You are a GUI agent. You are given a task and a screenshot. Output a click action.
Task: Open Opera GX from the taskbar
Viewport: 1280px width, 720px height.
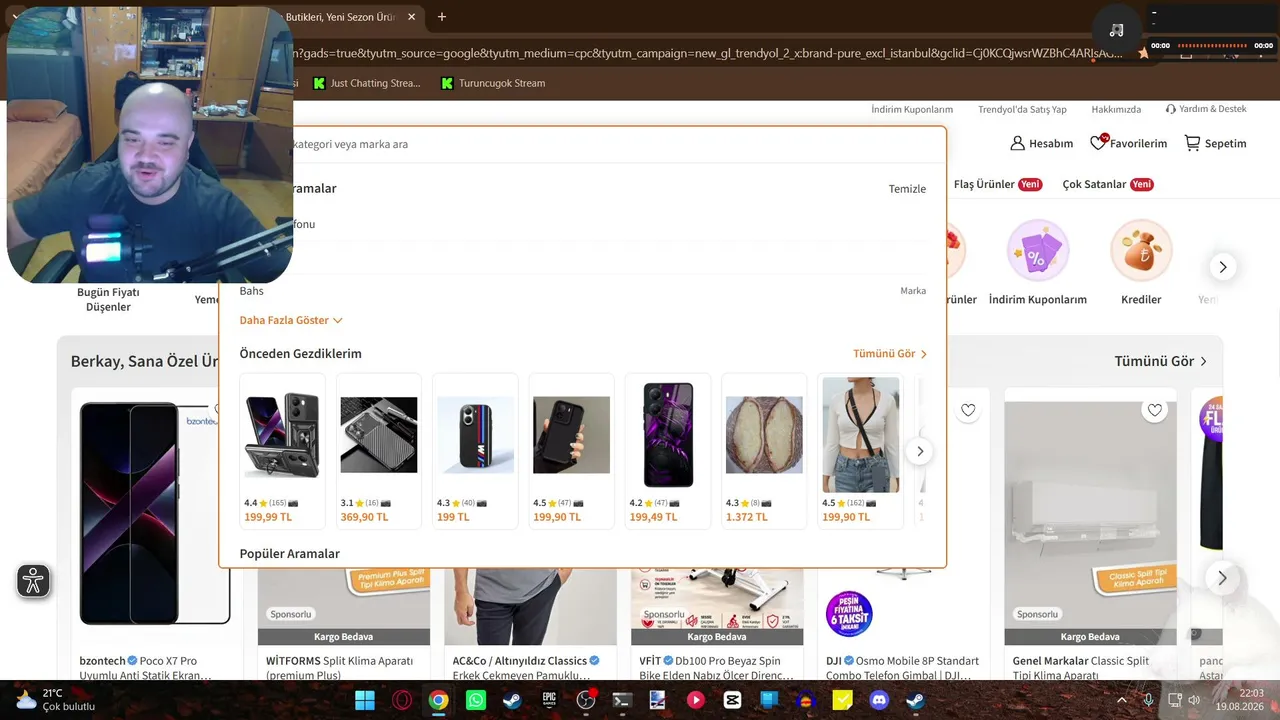[402, 701]
